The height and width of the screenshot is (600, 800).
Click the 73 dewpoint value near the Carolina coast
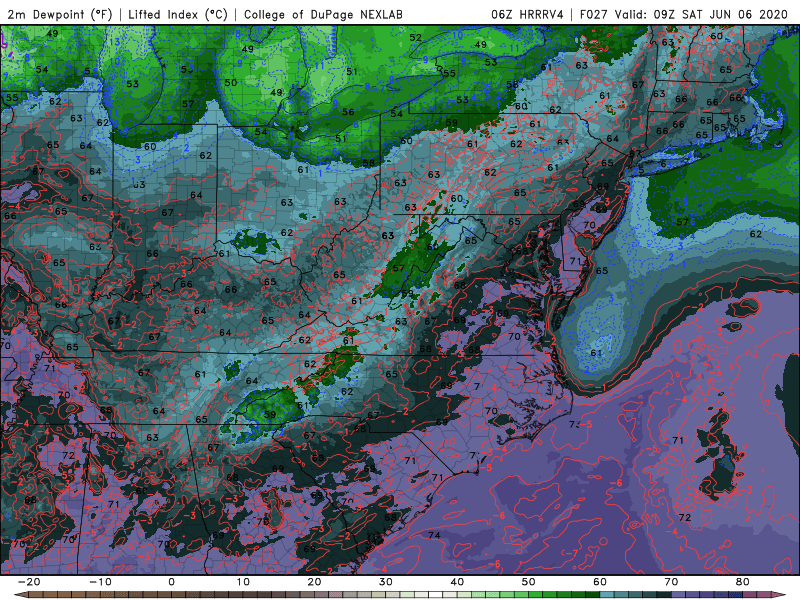(x=574, y=424)
